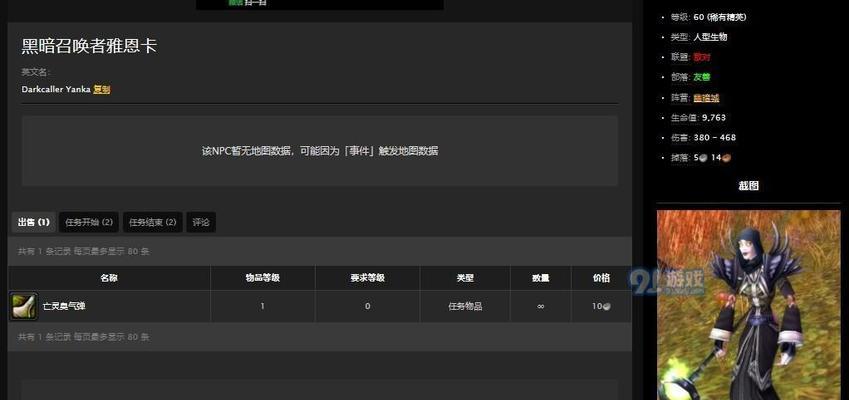The image size is (849, 400).
Task: Sort by the 价格 column header
Action: [x=601, y=278]
